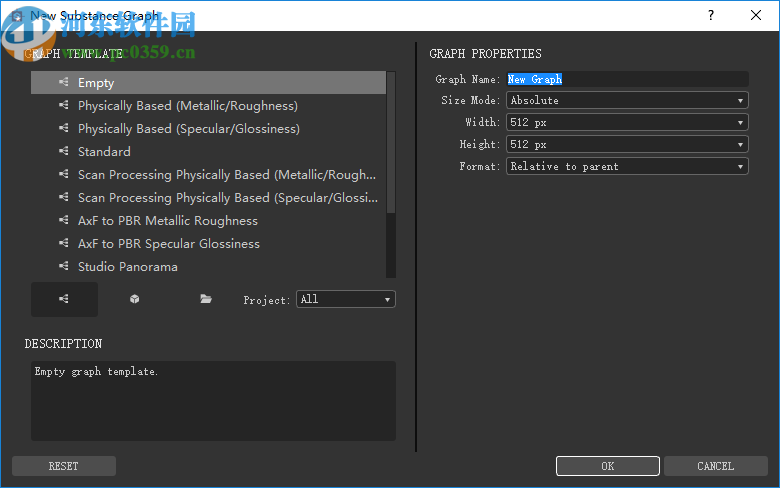The image size is (780, 488).
Task: Pick Scan Processing Physically Based (Specular/Glossi...) template
Action: [208, 197]
